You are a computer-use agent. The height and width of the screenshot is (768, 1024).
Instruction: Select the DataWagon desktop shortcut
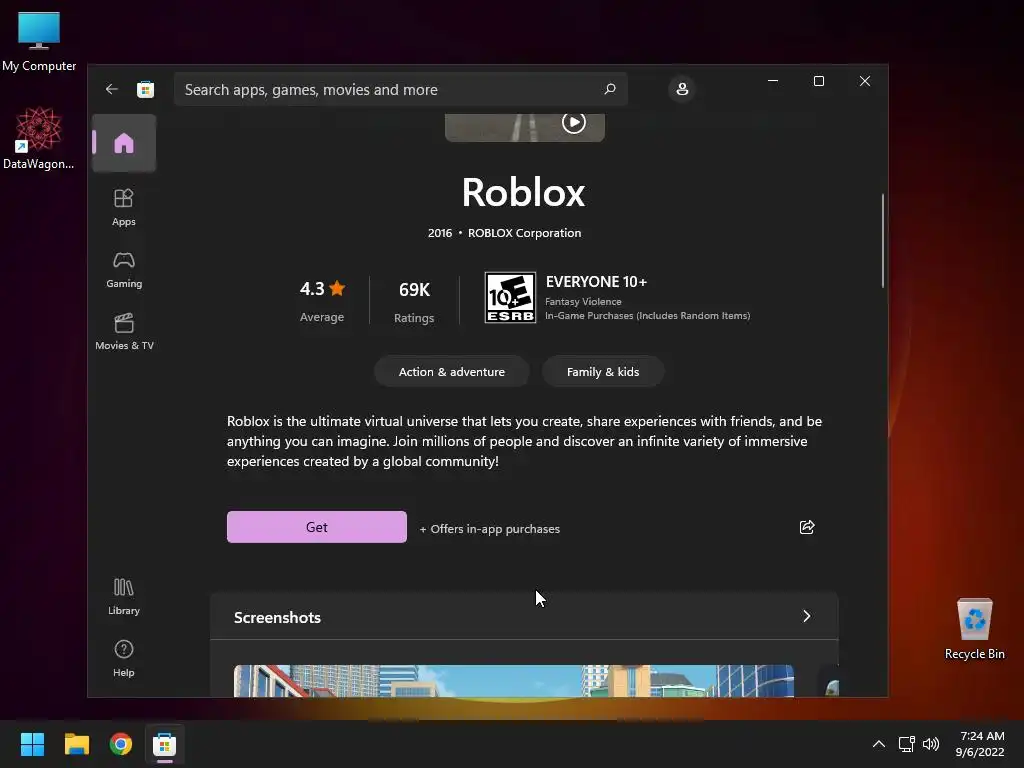pyautogui.click(x=39, y=138)
